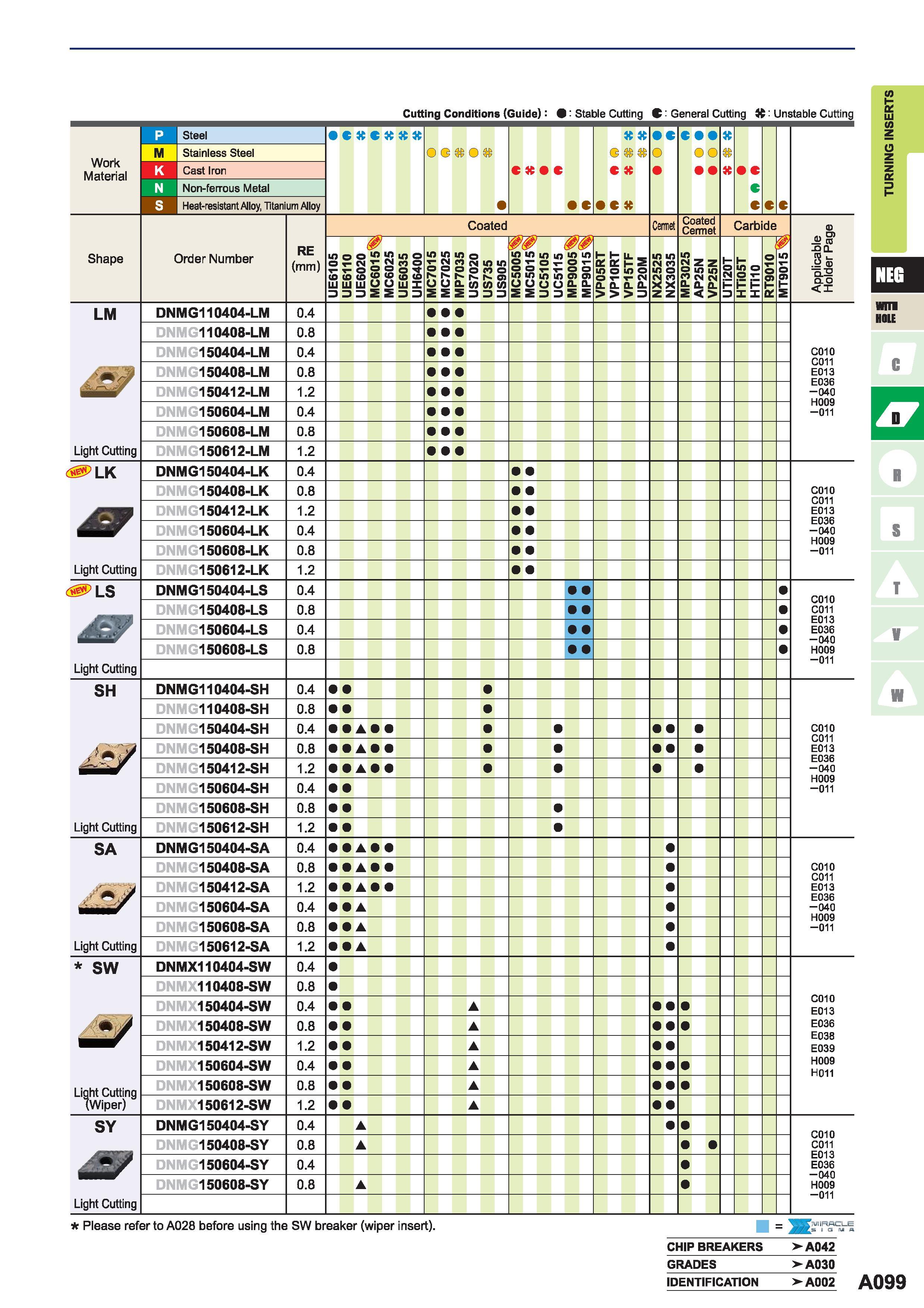Click the NEW badge beside LK
924x1308 pixels.
pos(78,471)
